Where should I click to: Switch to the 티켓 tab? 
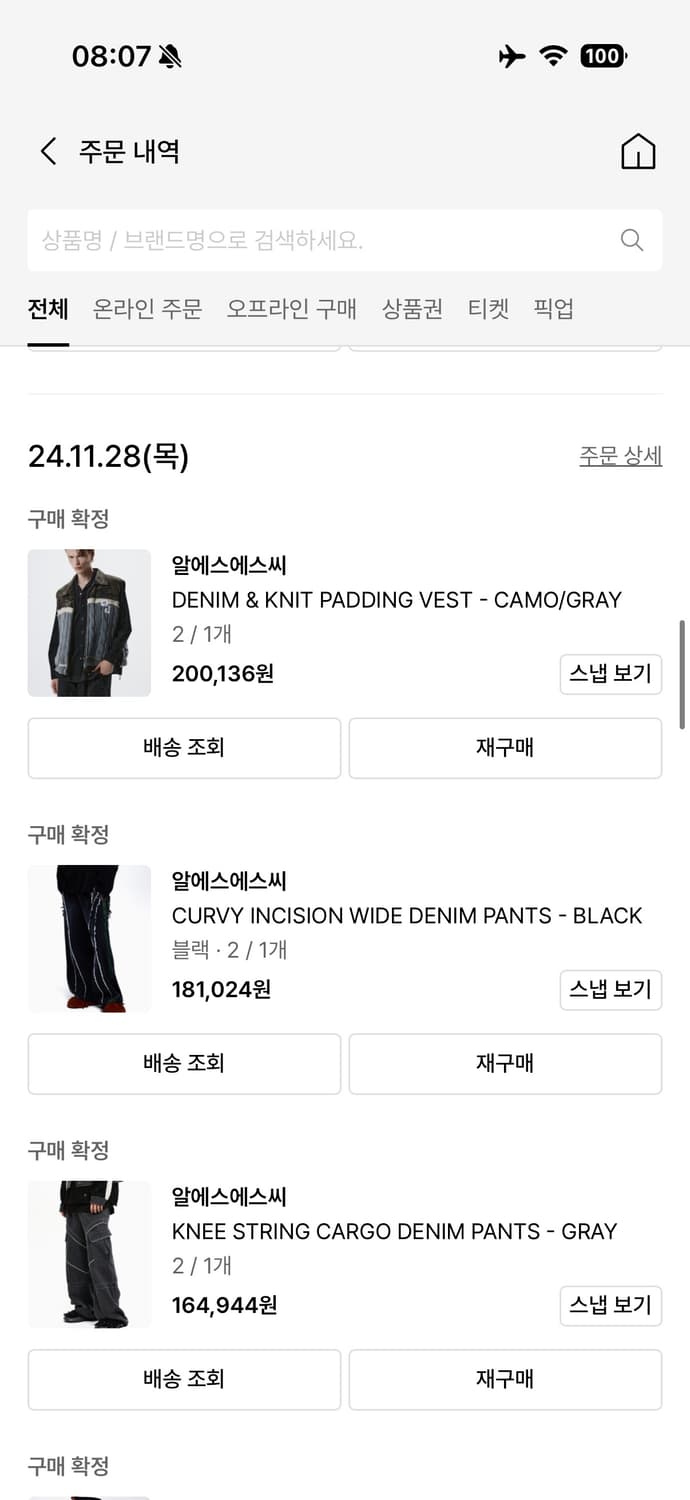pos(488,310)
